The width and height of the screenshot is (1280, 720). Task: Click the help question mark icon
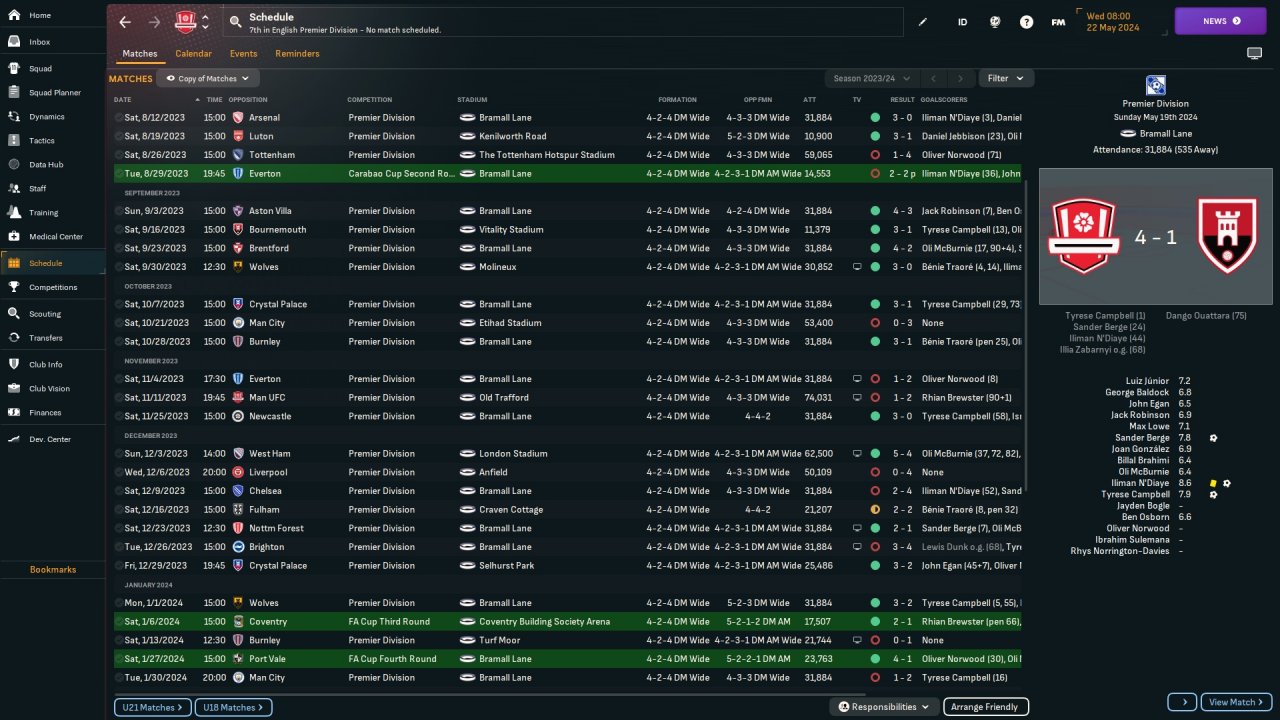click(x=1026, y=21)
